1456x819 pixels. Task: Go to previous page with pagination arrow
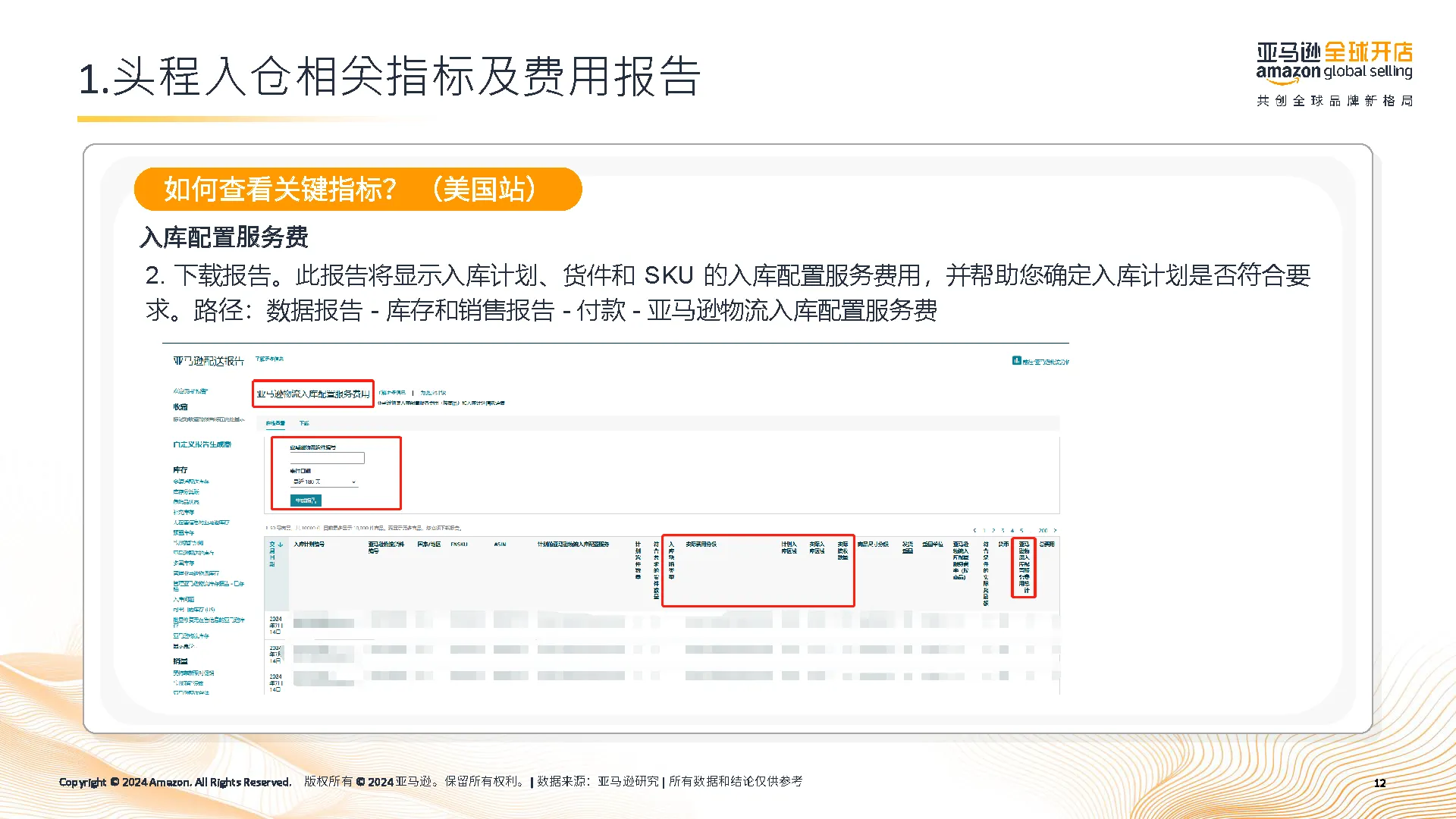click(974, 530)
